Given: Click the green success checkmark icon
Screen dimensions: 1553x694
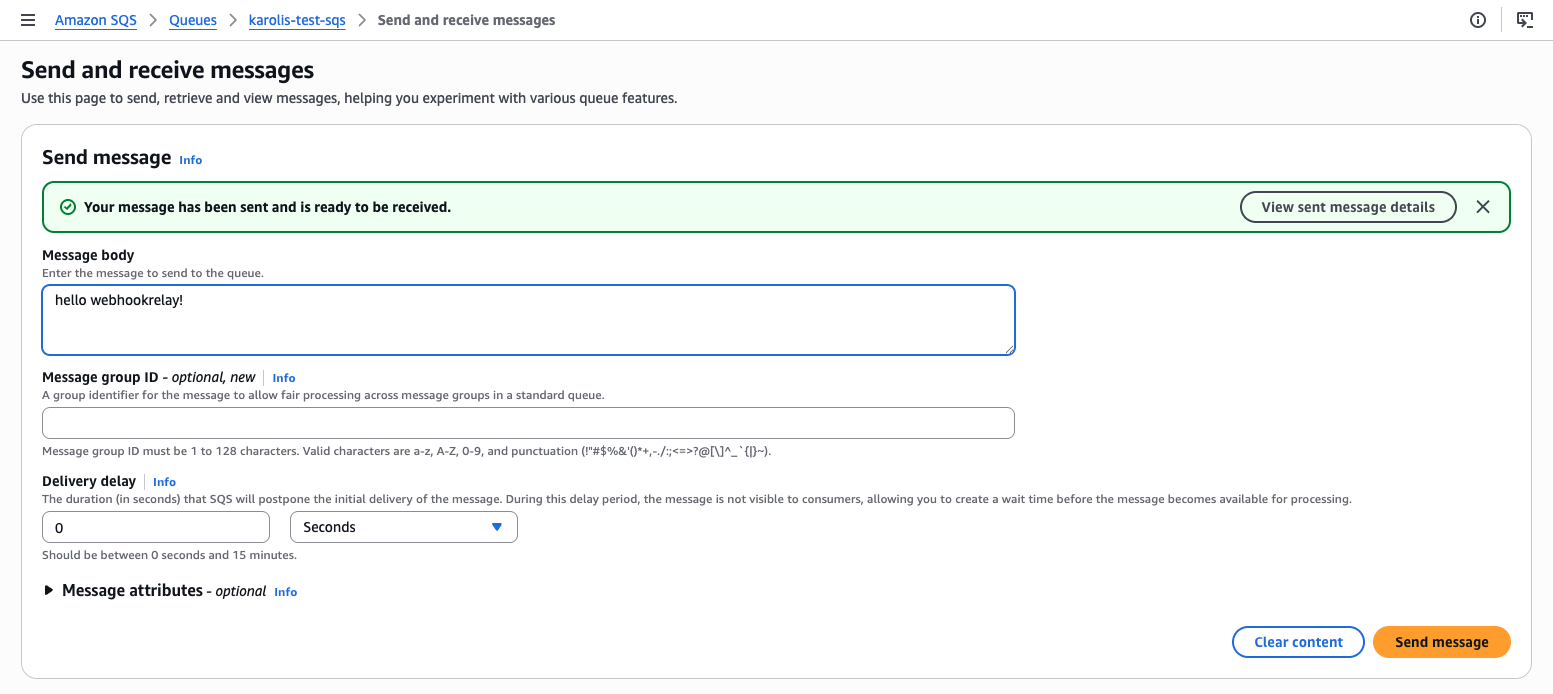Looking at the screenshot, I should [x=67, y=206].
